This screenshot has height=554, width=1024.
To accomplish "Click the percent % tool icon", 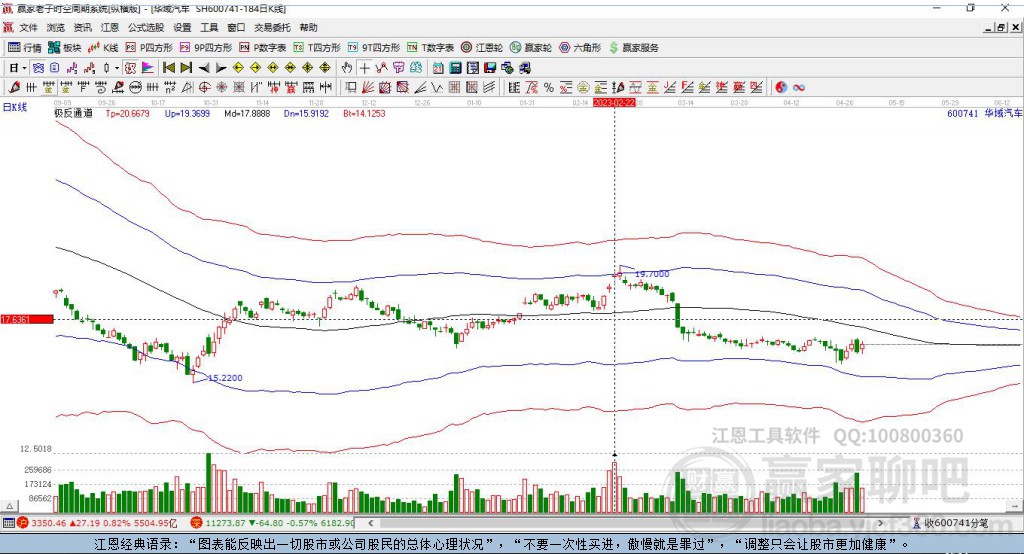I will pyautogui.click(x=549, y=88).
